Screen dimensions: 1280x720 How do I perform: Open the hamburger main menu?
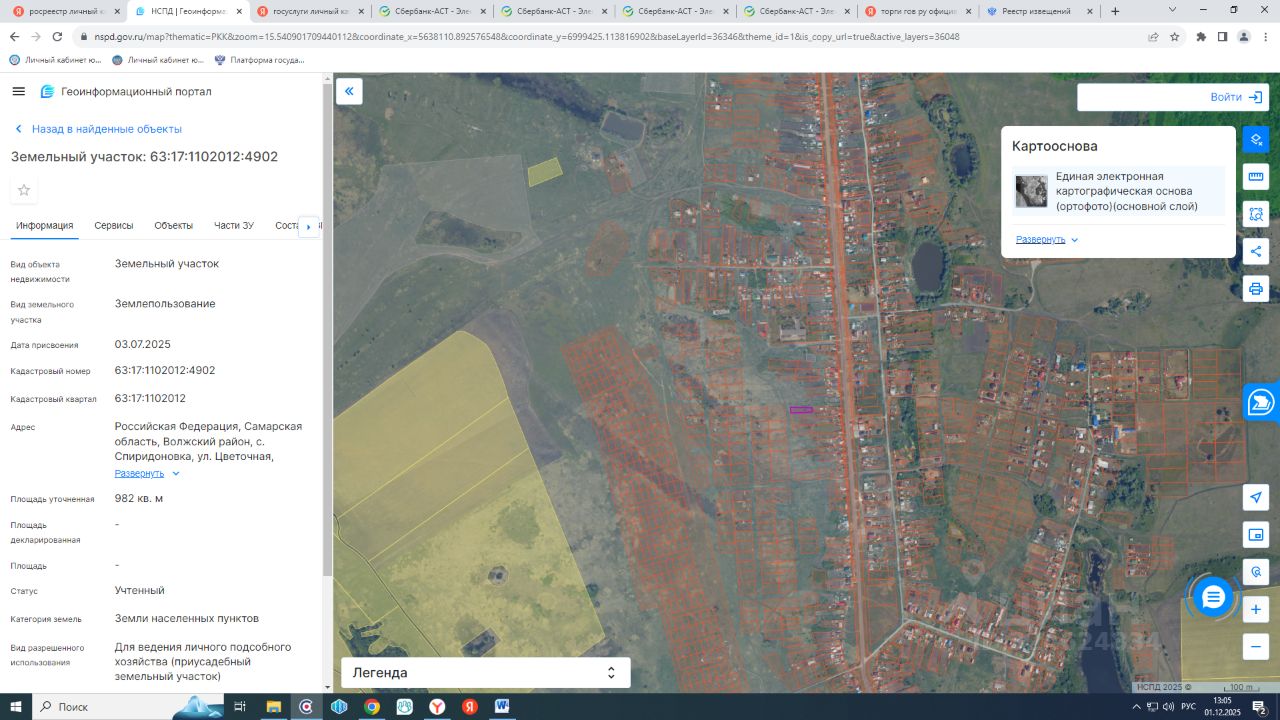[x=18, y=92]
